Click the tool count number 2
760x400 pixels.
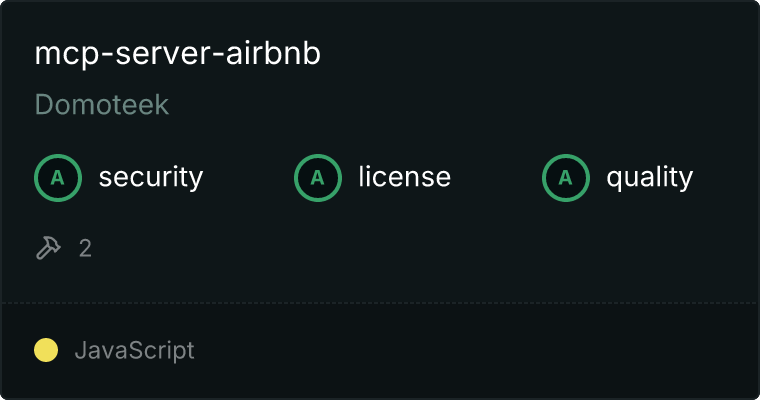click(x=85, y=248)
